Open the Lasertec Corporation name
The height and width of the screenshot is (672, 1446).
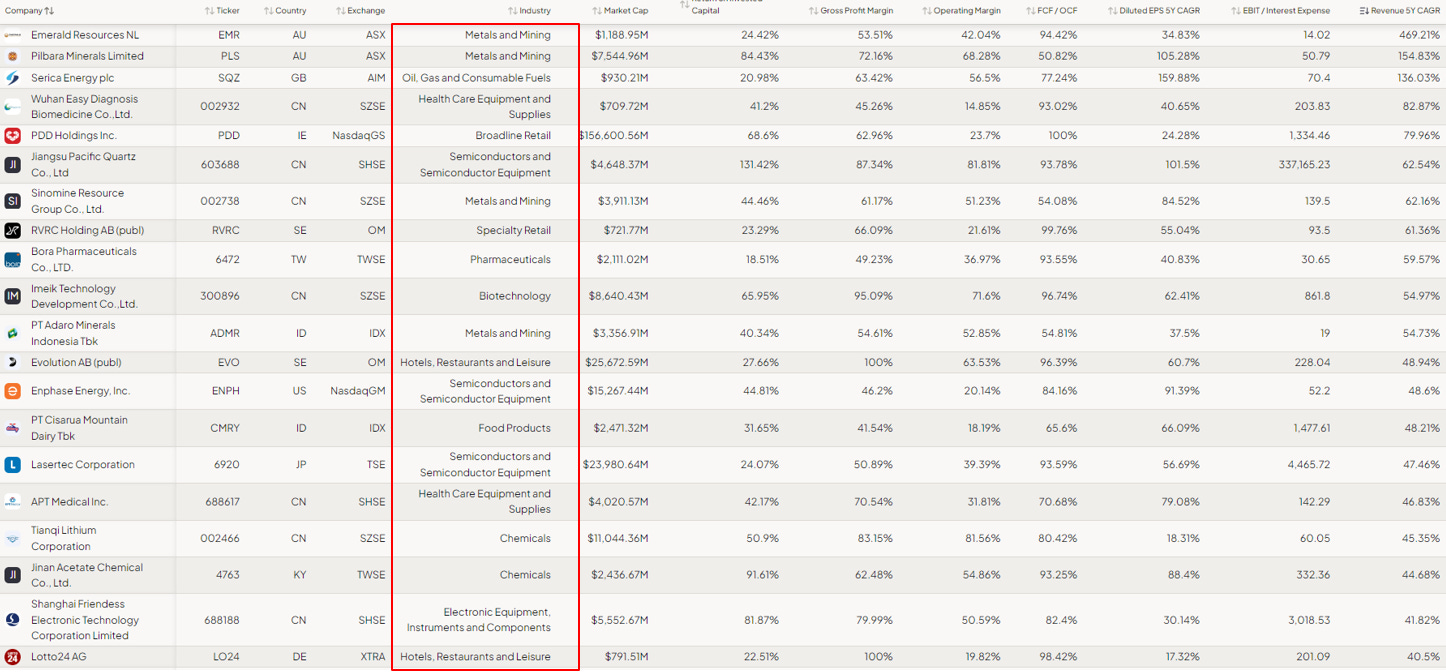(83, 465)
